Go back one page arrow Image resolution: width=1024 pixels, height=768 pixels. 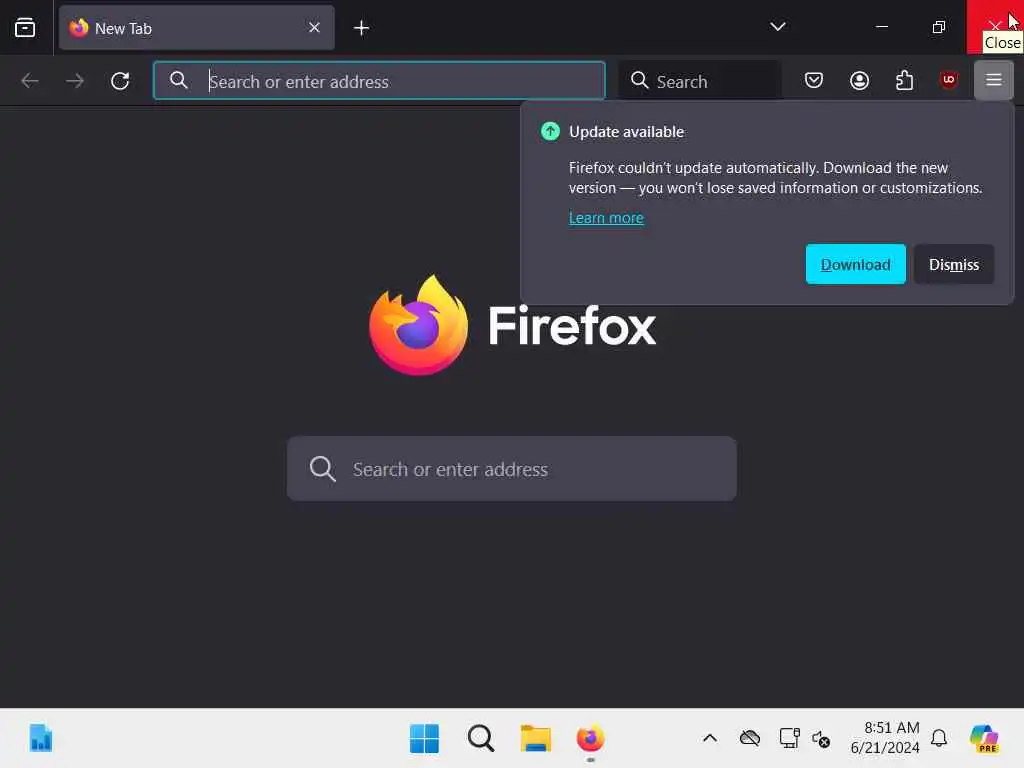(30, 81)
